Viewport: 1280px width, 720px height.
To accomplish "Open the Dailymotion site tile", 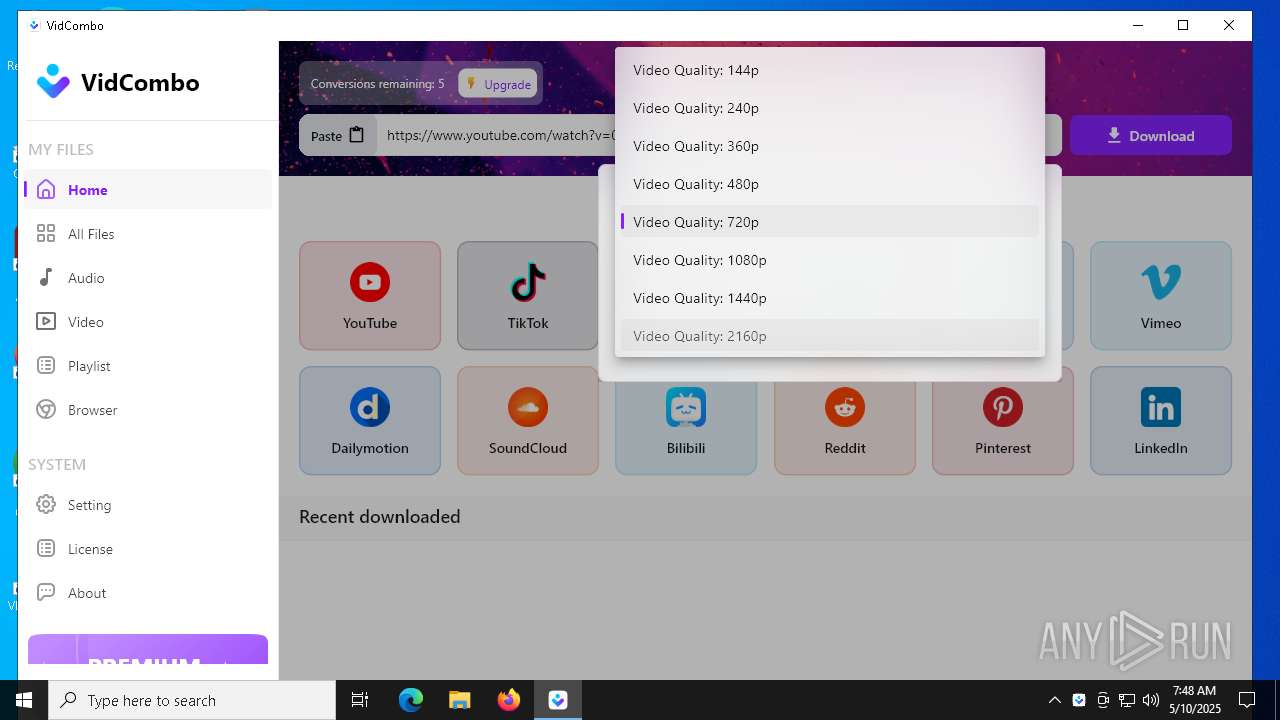I will [x=370, y=421].
